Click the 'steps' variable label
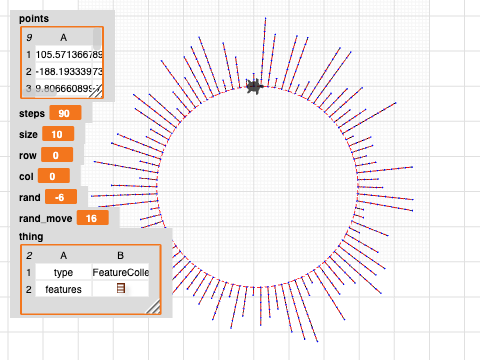This screenshot has width=480, height=360. point(32,113)
